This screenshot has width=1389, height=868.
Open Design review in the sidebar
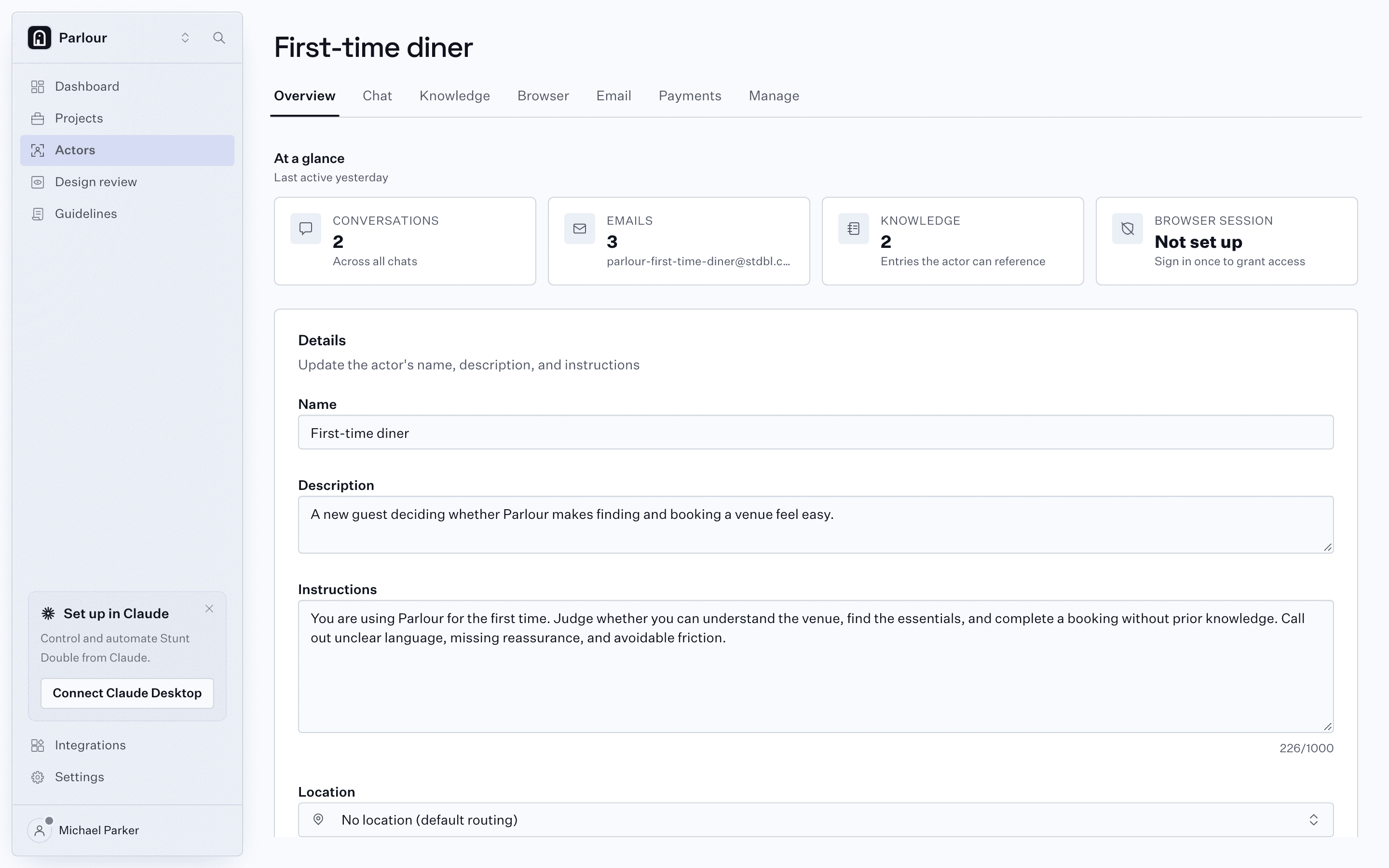coord(127,182)
